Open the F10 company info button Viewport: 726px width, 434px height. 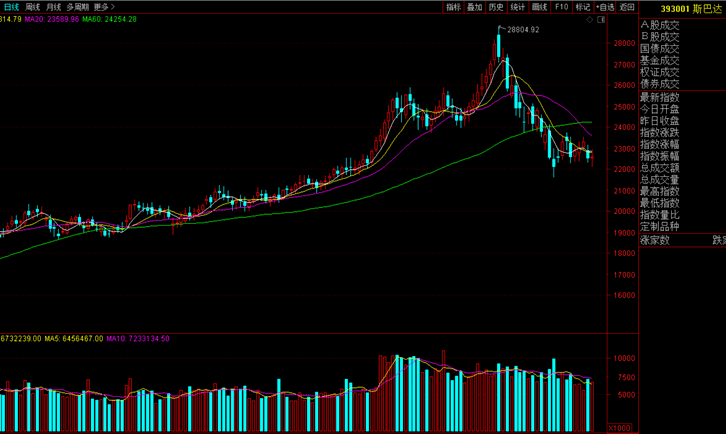(x=561, y=7)
